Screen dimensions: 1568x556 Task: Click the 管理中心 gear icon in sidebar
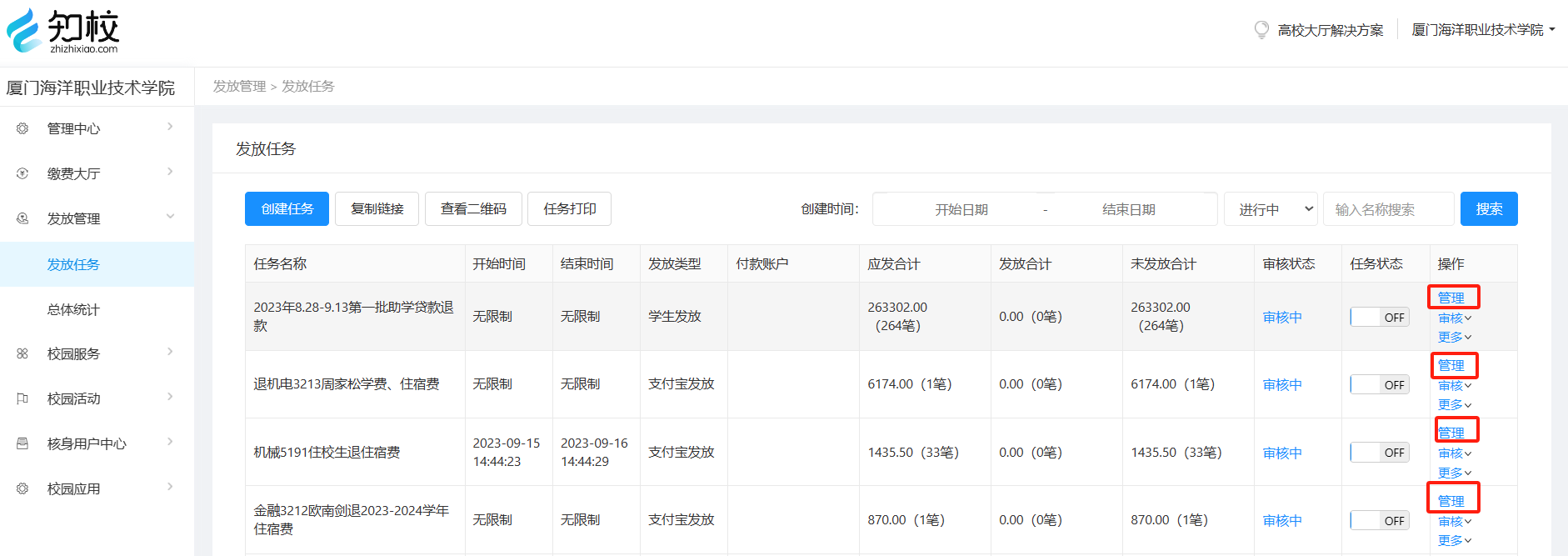point(22,128)
